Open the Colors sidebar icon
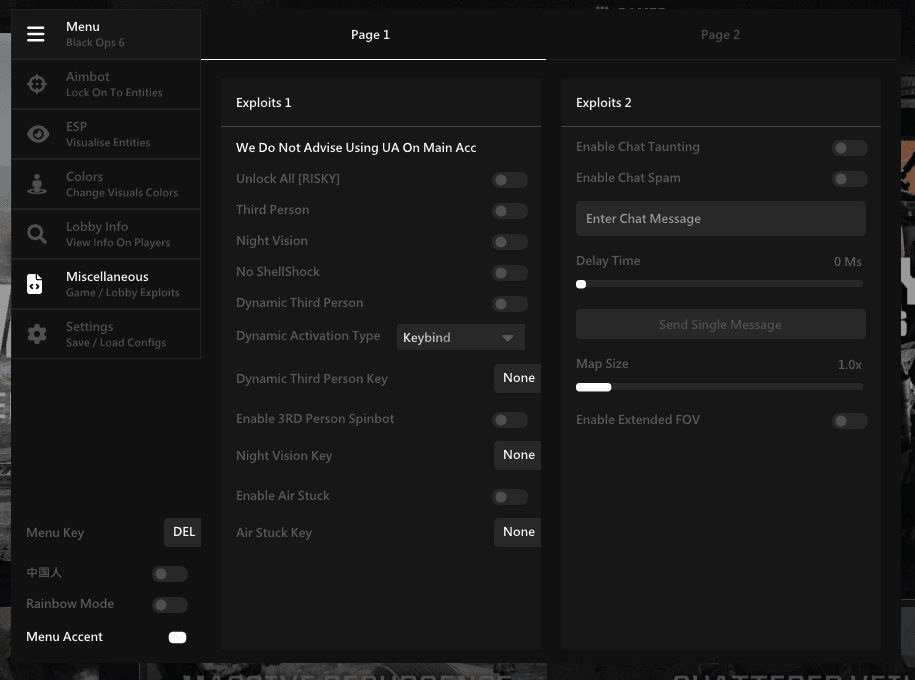This screenshot has width=915, height=680. point(37,184)
